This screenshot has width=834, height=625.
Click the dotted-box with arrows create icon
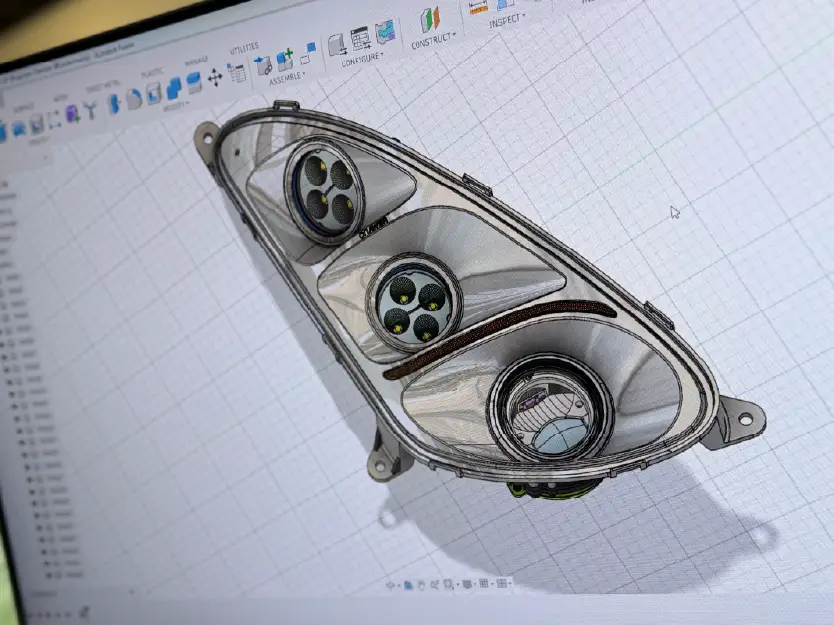click(x=54, y=120)
